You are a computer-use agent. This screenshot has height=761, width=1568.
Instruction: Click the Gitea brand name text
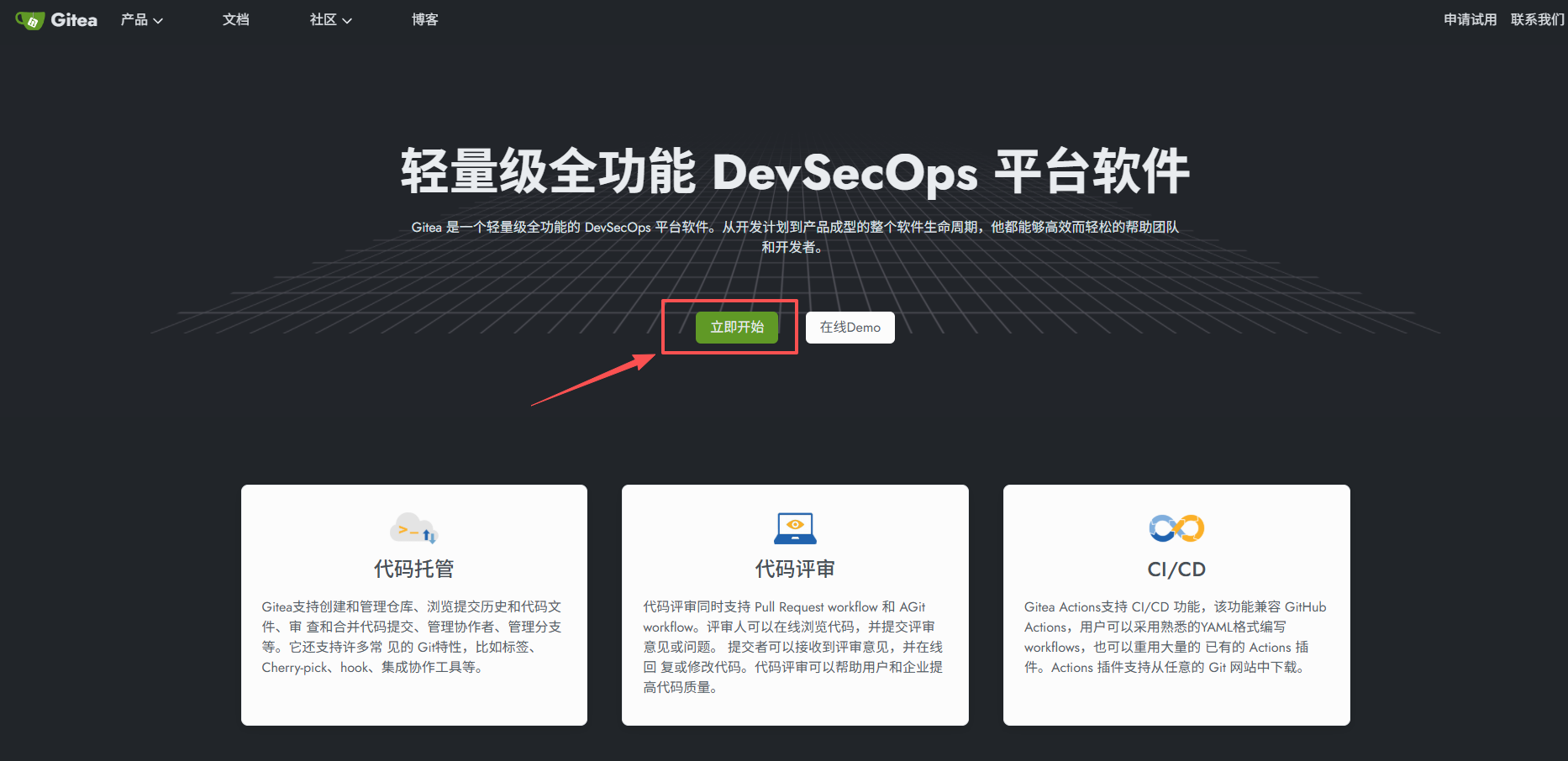pos(74,19)
